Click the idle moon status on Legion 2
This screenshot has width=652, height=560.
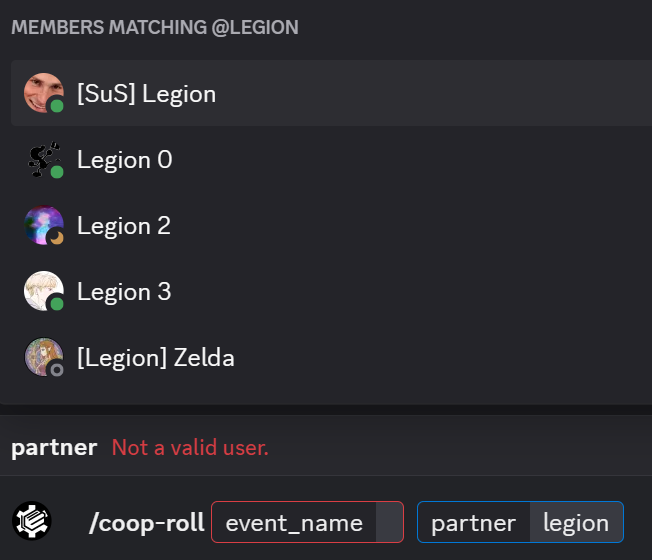(57, 237)
